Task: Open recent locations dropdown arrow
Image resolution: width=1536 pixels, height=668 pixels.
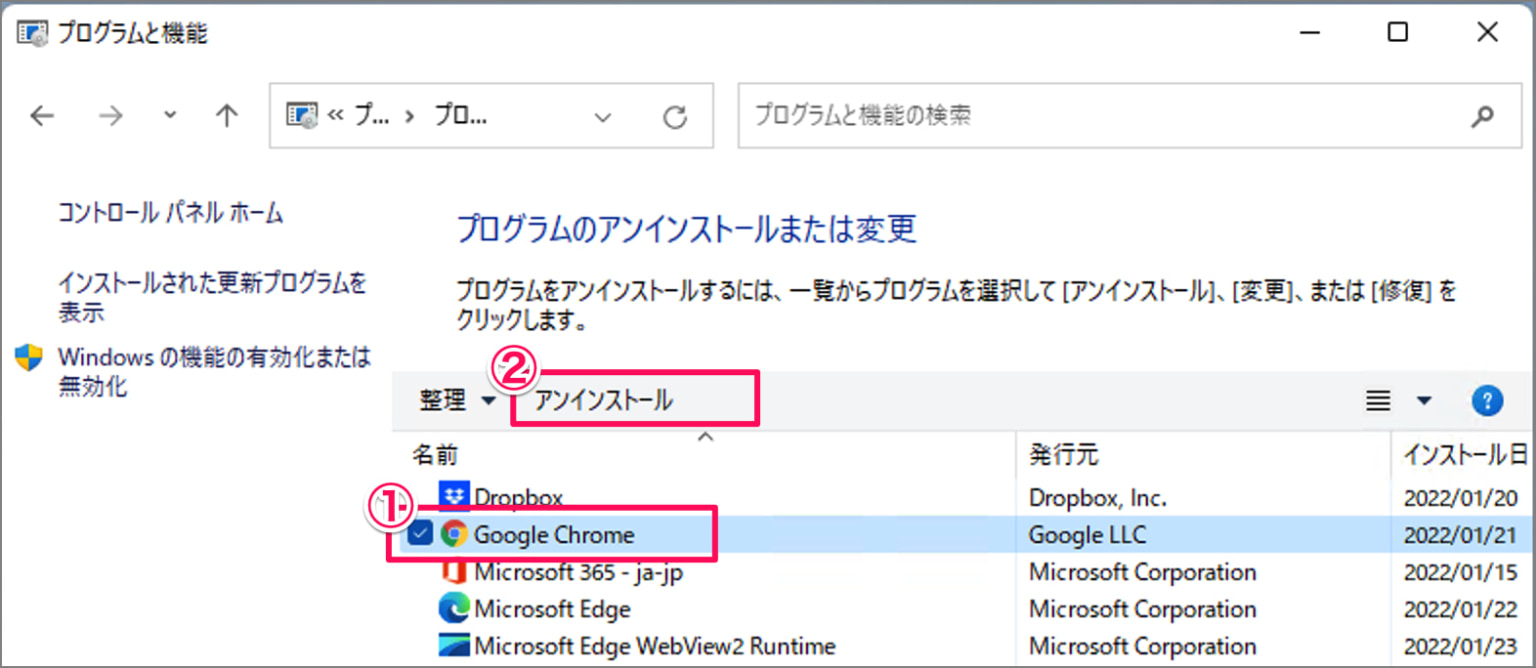Action: [x=170, y=116]
